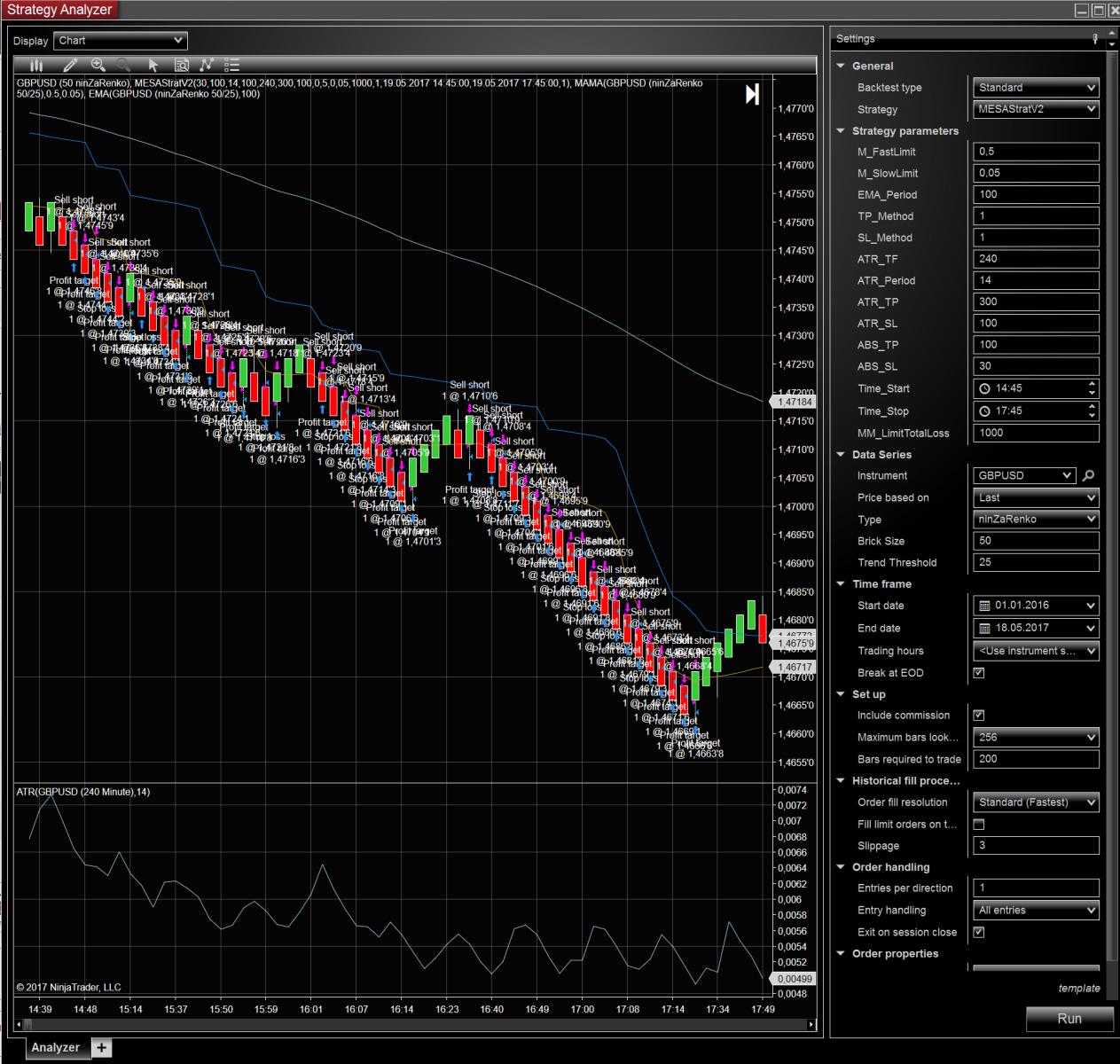
Task: Click price marker 1,47184 on axis
Action: tap(795, 402)
